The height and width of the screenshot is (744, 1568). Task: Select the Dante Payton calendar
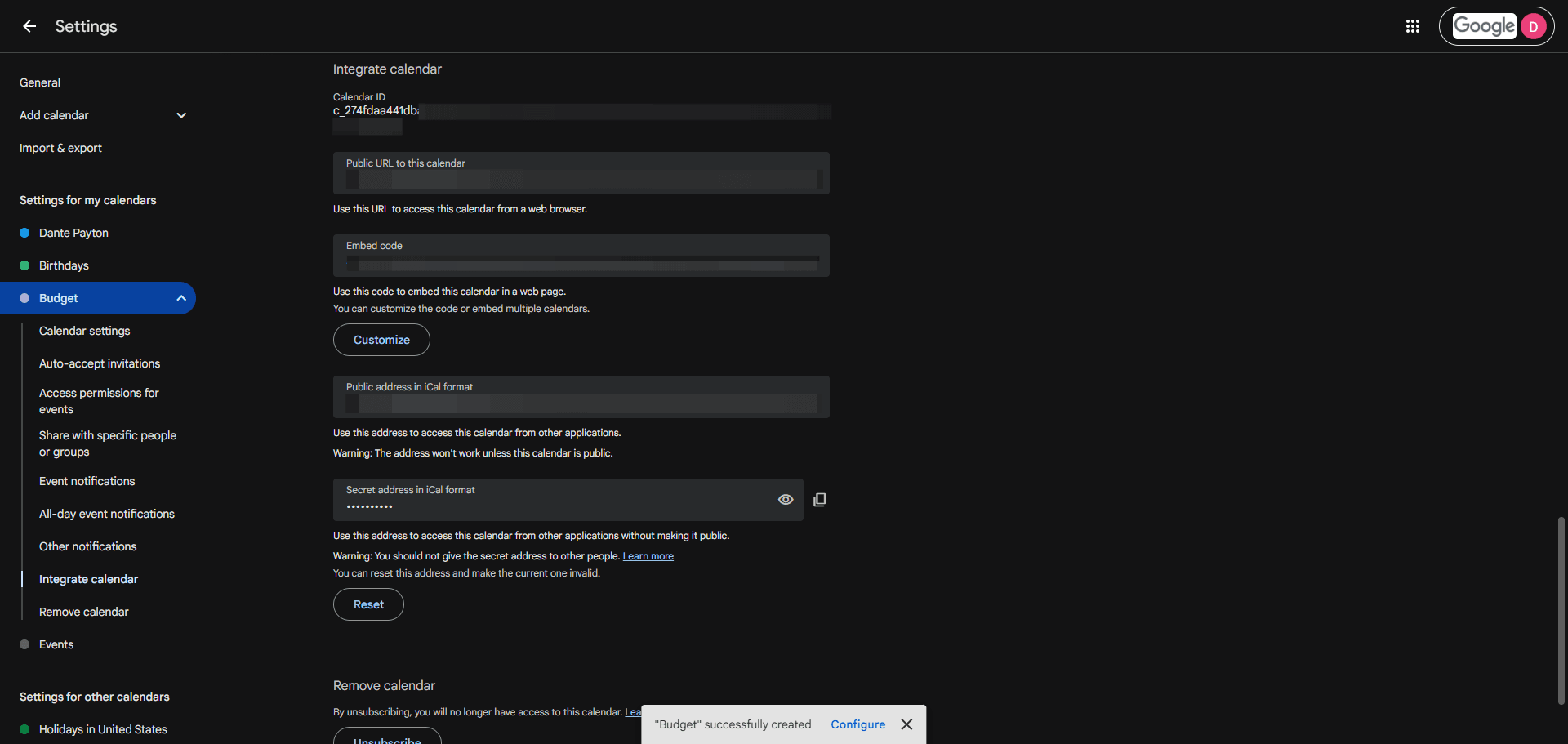click(x=73, y=233)
